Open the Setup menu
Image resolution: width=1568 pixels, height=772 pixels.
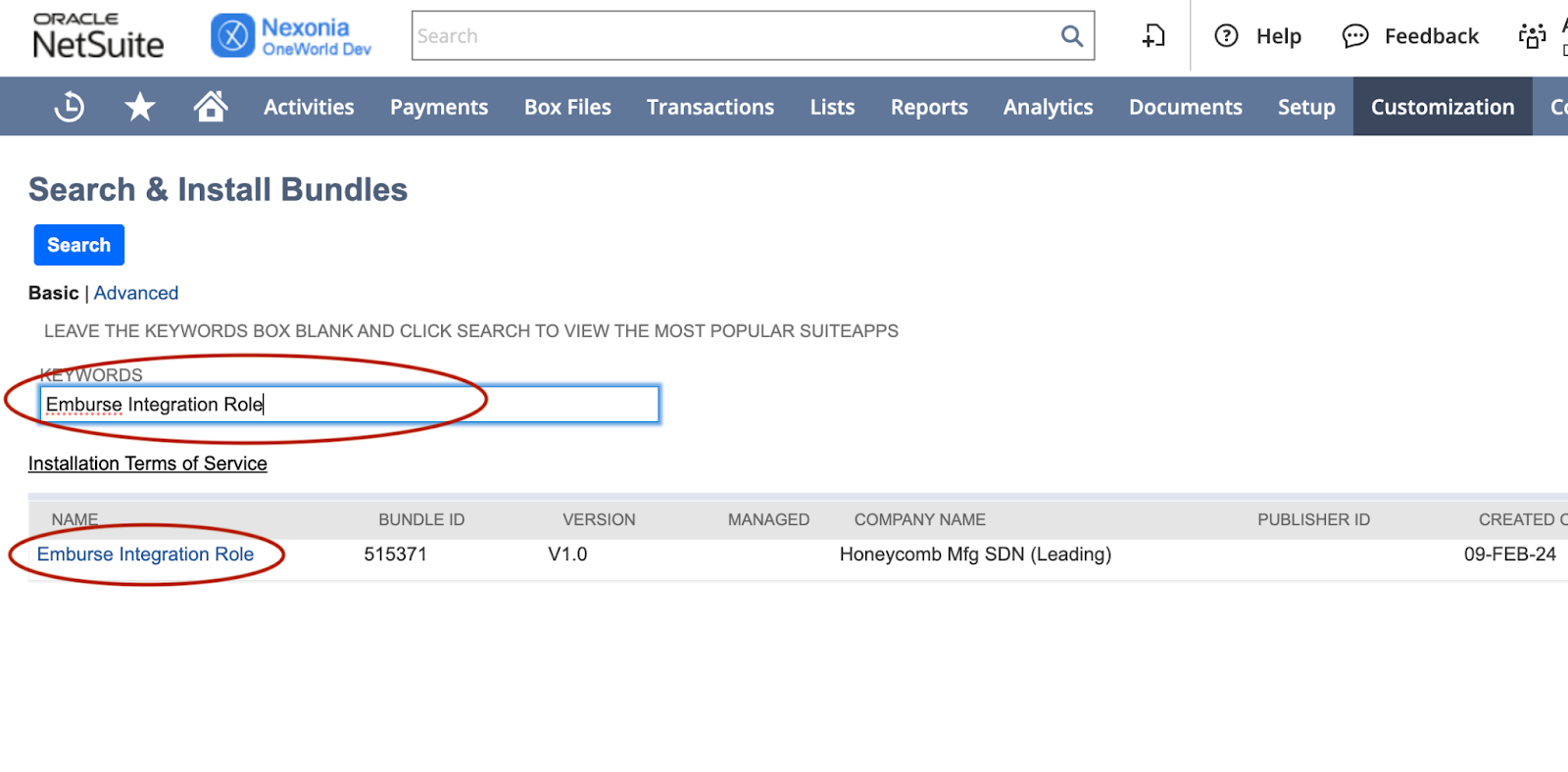pos(1306,107)
